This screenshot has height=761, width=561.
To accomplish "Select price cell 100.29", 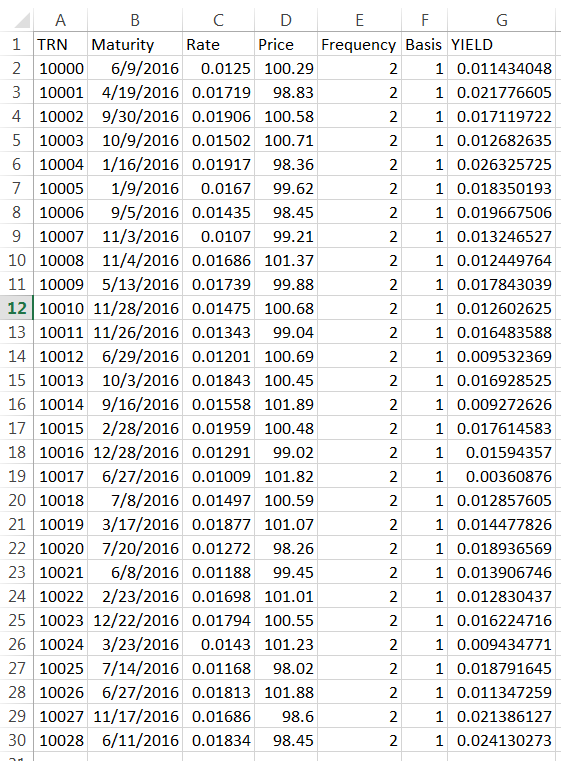I will point(286,68).
